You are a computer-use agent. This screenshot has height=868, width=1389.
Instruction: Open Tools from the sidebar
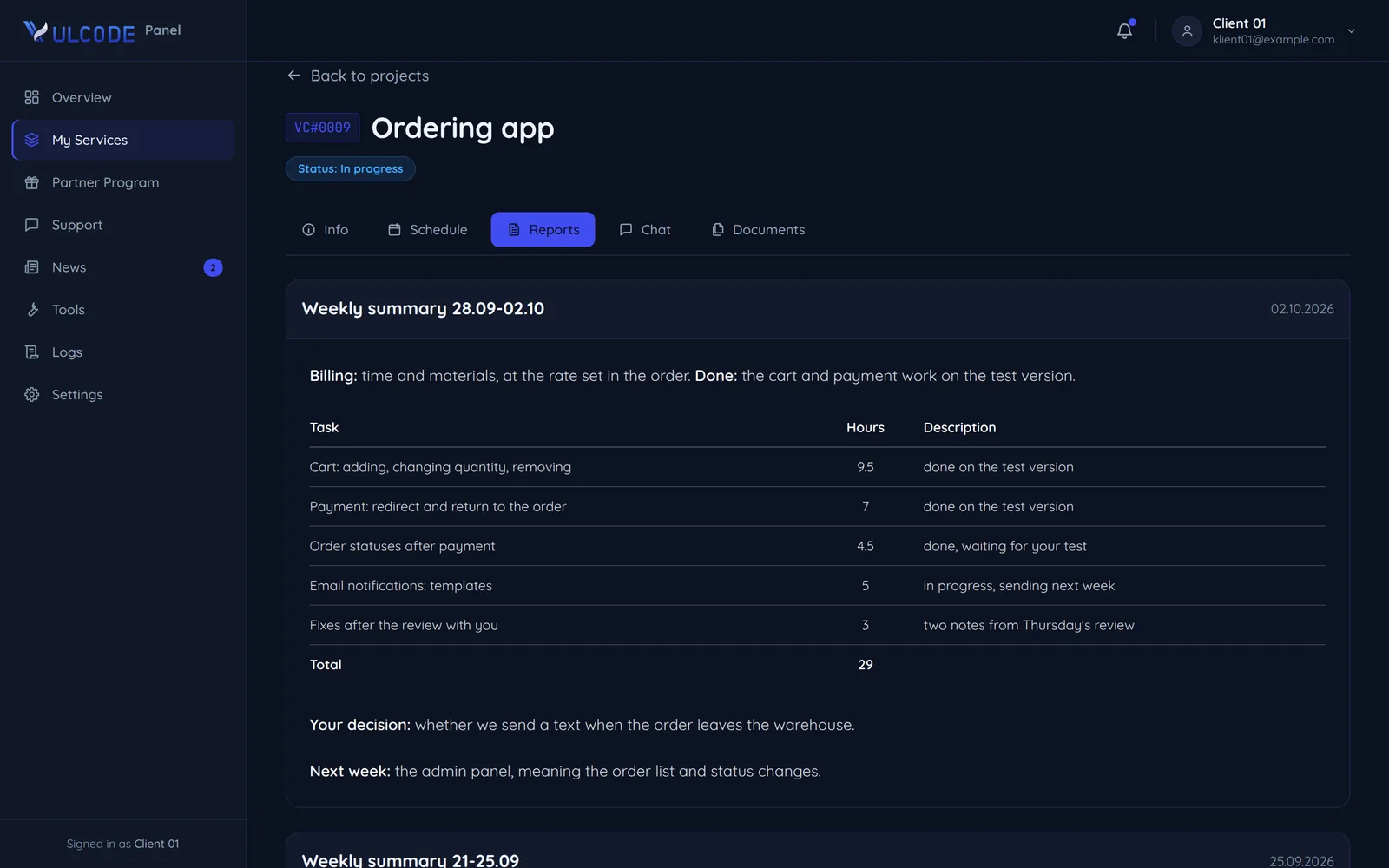click(x=123, y=310)
